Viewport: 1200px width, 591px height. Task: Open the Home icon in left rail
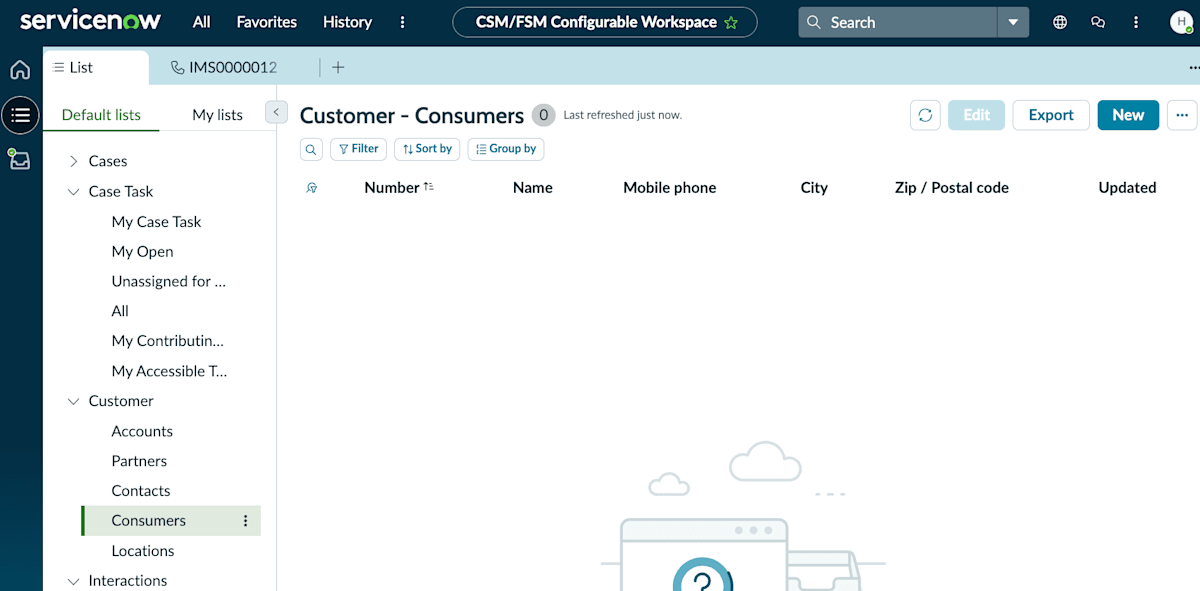coord(20,70)
